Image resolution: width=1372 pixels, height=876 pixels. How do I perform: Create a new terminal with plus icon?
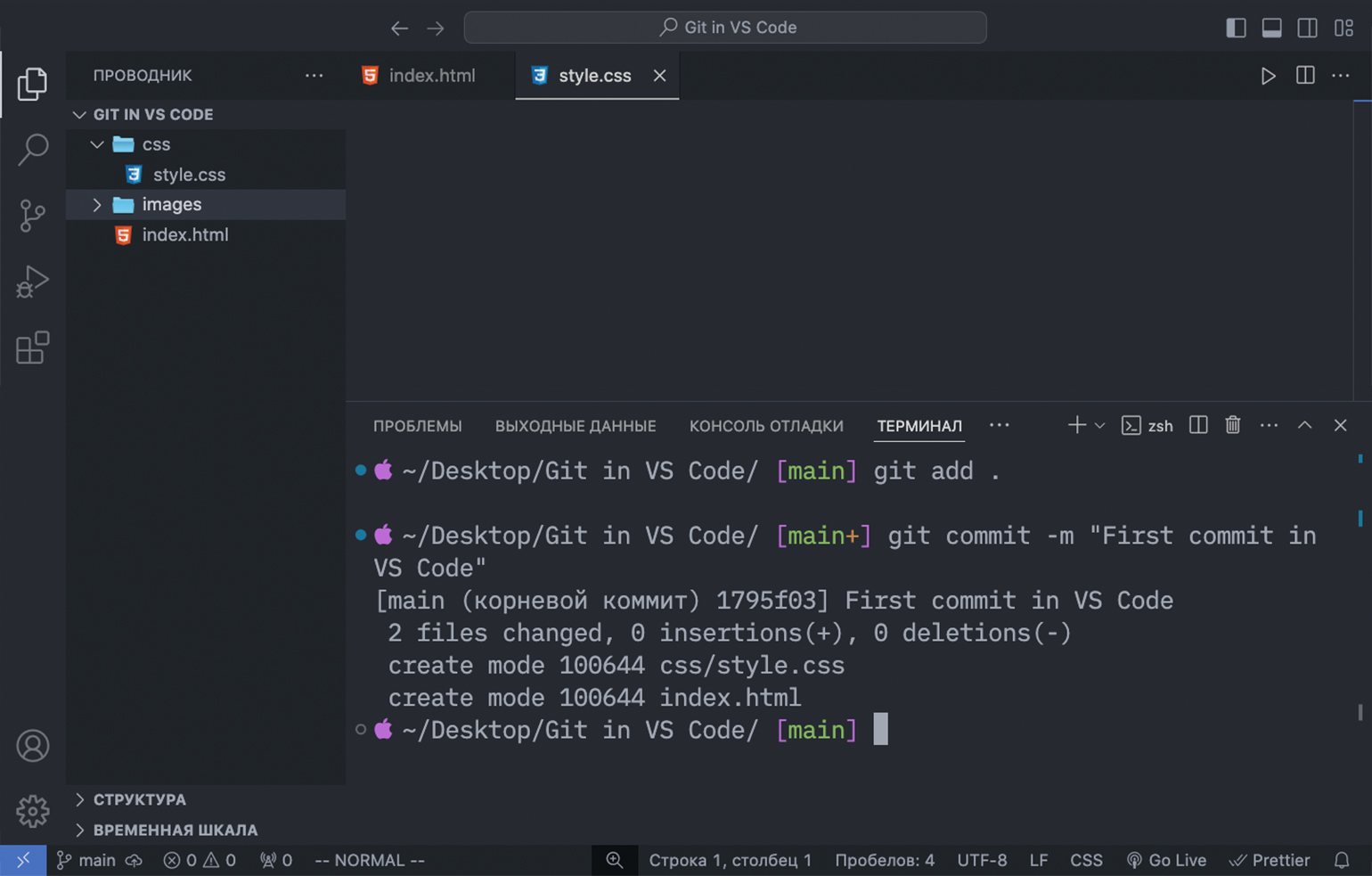pyautogui.click(x=1076, y=425)
